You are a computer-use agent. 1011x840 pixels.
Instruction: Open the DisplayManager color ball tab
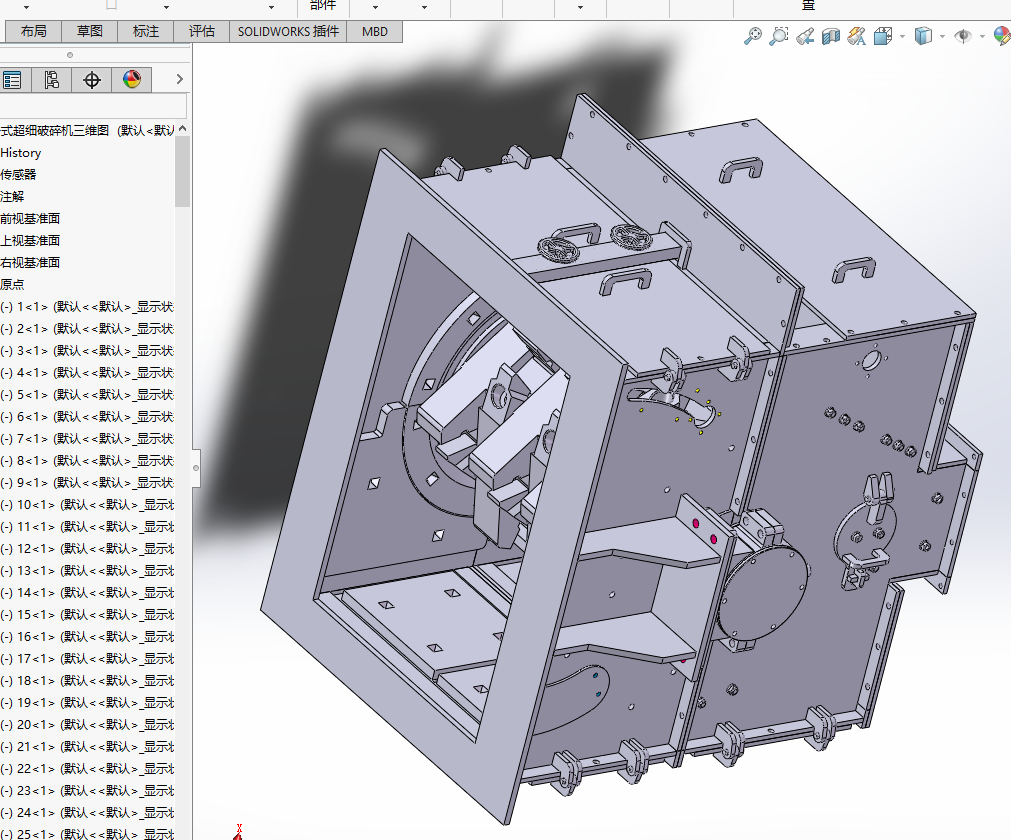[x=132, y=80]
